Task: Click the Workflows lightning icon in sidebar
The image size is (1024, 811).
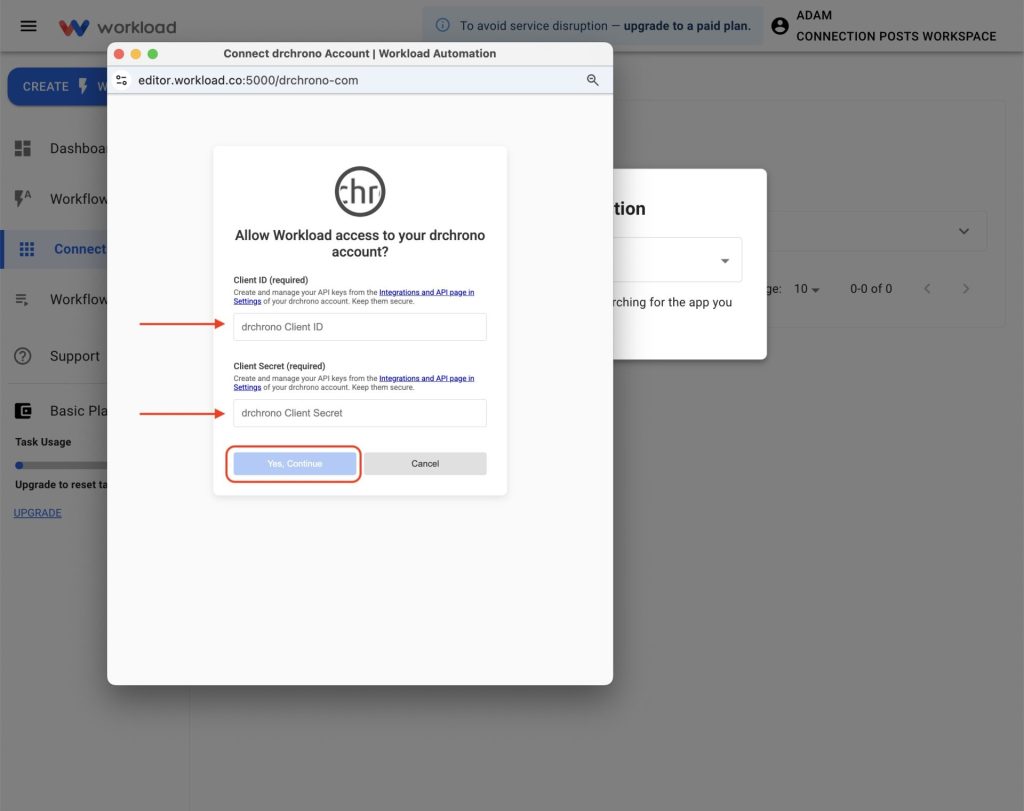Action: [22, 199]
